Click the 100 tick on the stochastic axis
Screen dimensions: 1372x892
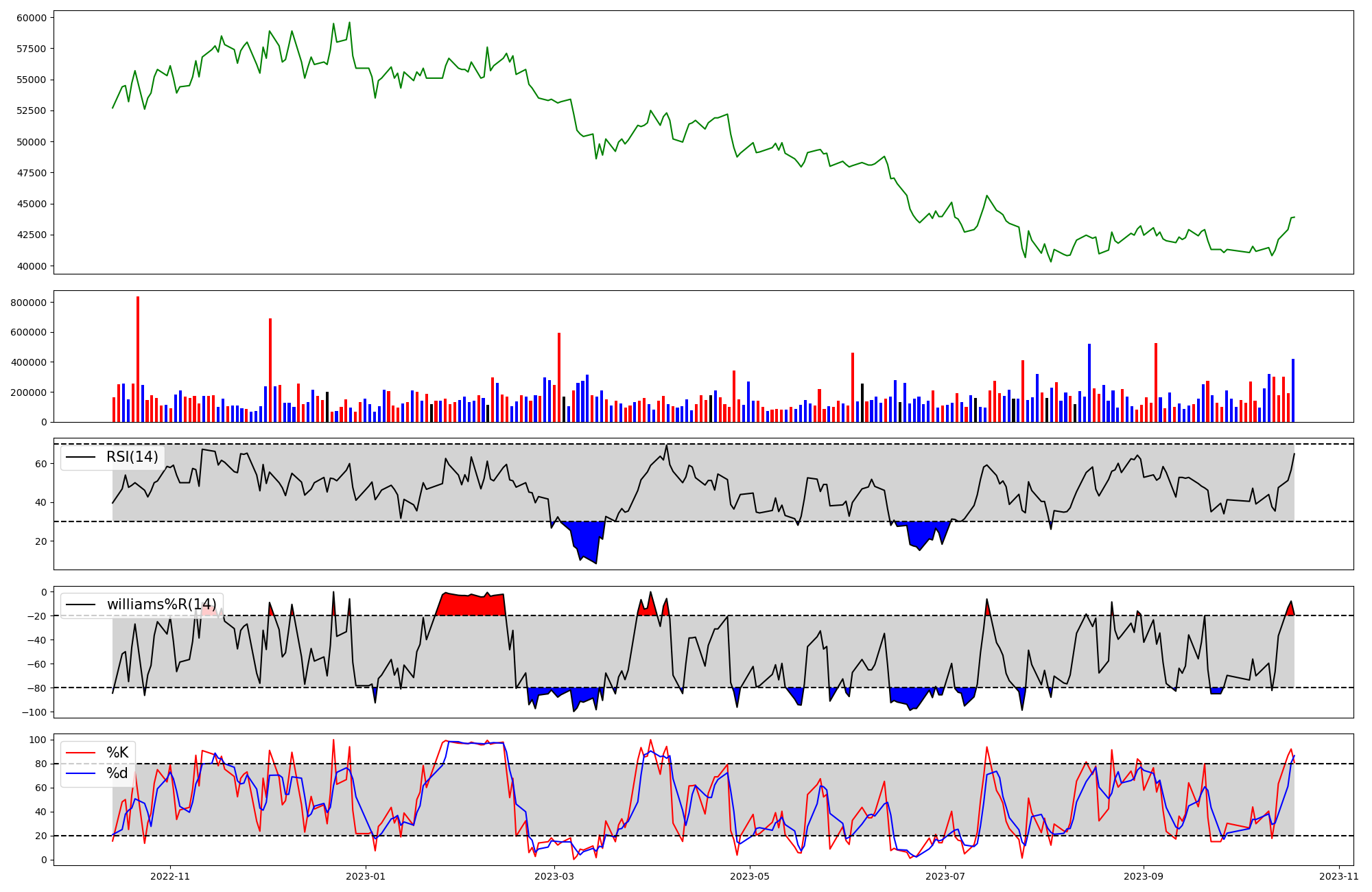click(x=38, y=740)
